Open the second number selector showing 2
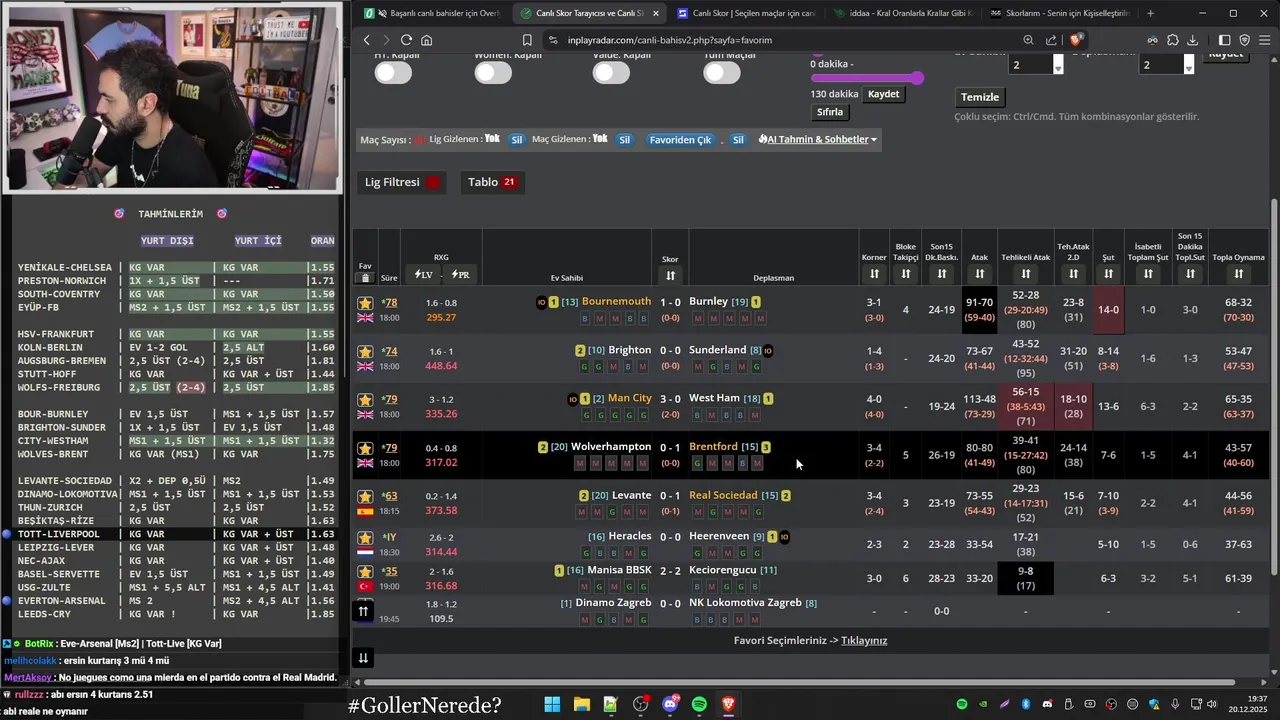The width and height of the screenshot is (1280, 720). tap(1167, 64)
